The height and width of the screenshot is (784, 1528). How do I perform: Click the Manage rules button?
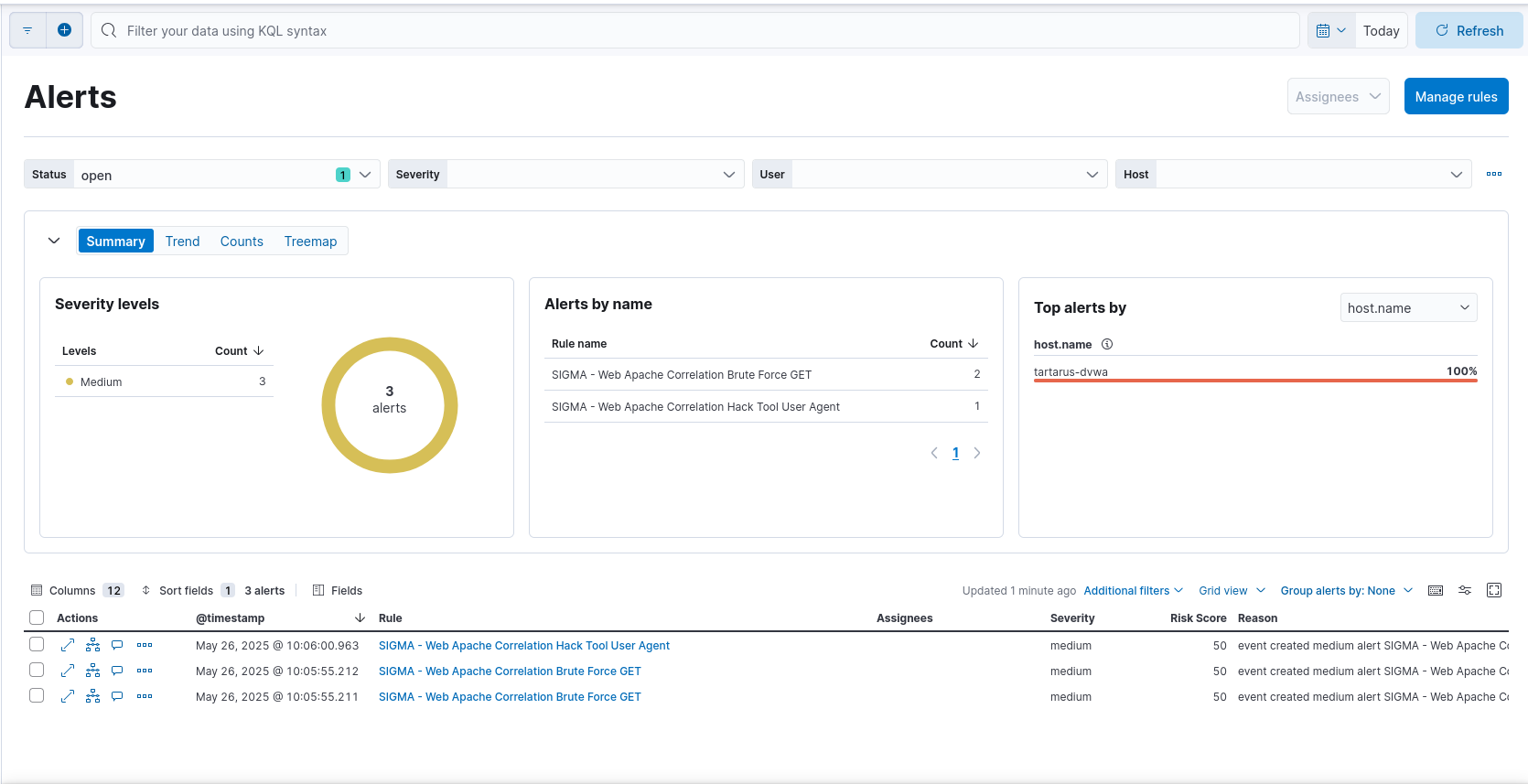coord(1456,97)
